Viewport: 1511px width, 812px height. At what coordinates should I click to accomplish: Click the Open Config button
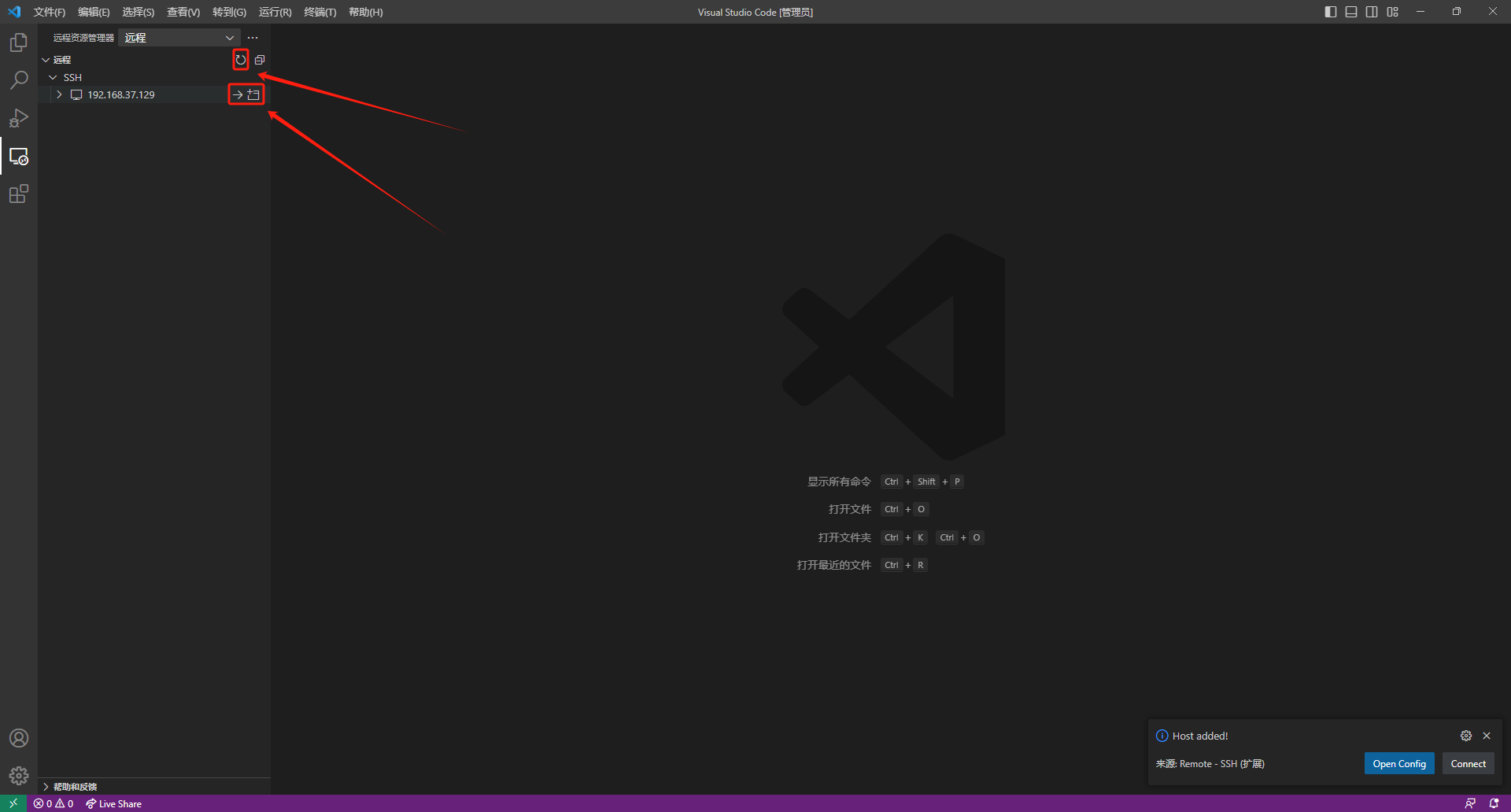pos(1398,763)
